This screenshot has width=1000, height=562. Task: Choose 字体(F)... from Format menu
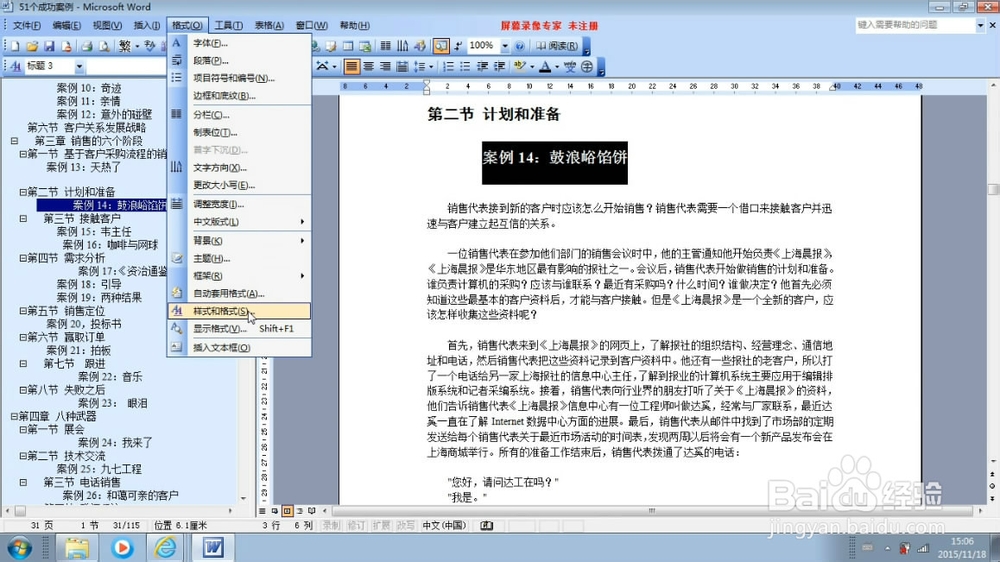(x=239, y=43)
